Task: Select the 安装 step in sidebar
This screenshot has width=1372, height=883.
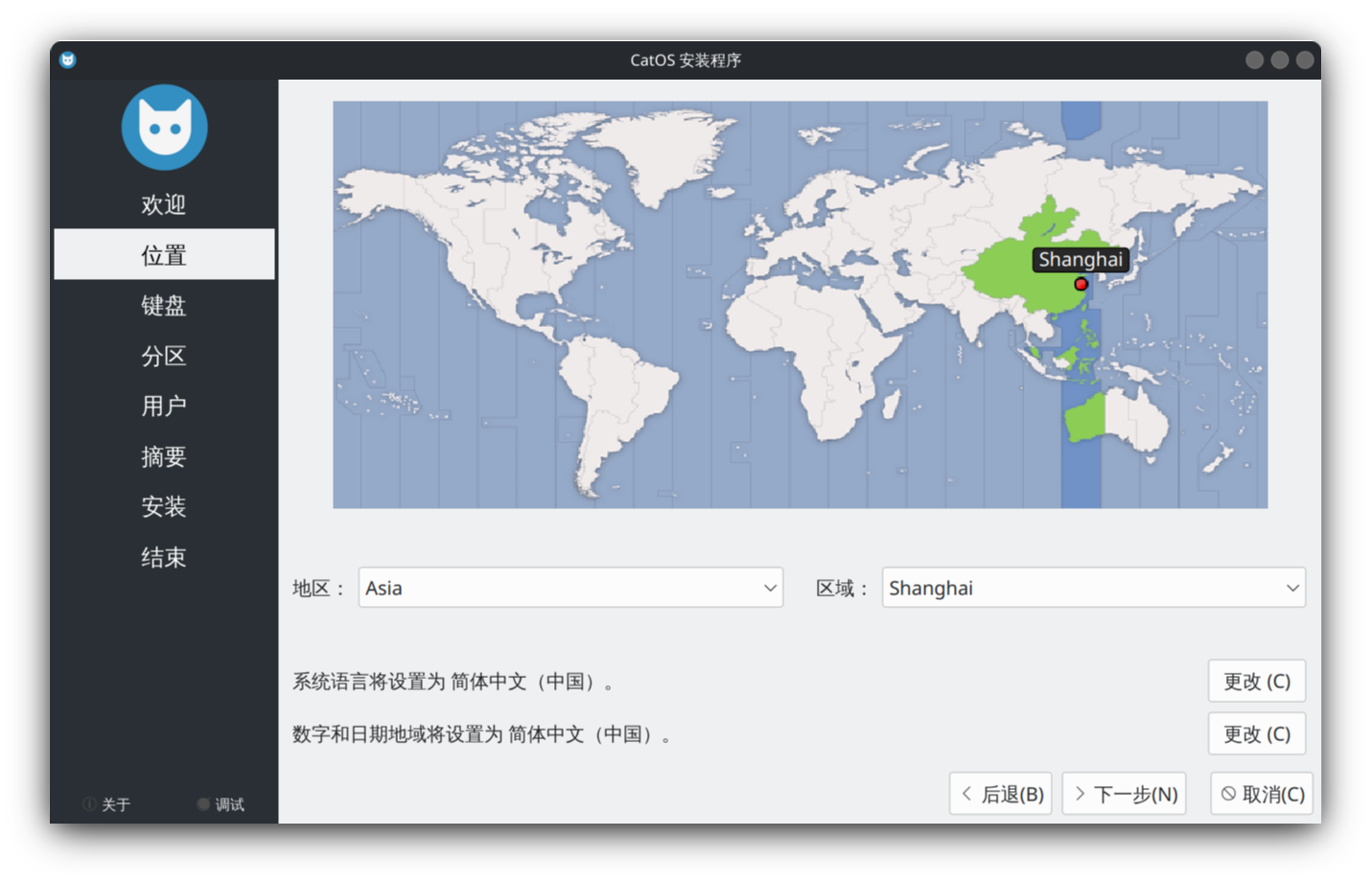Action: pos(164,506)
